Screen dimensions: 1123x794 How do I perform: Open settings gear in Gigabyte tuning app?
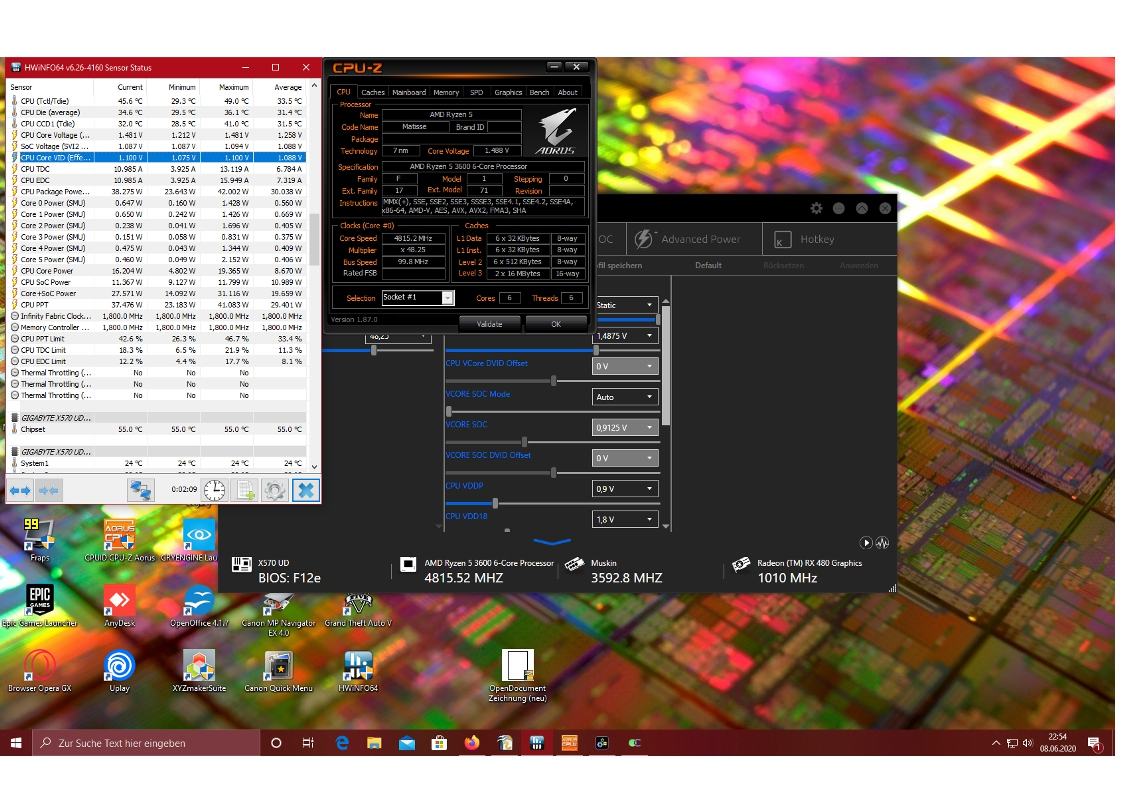816,208
